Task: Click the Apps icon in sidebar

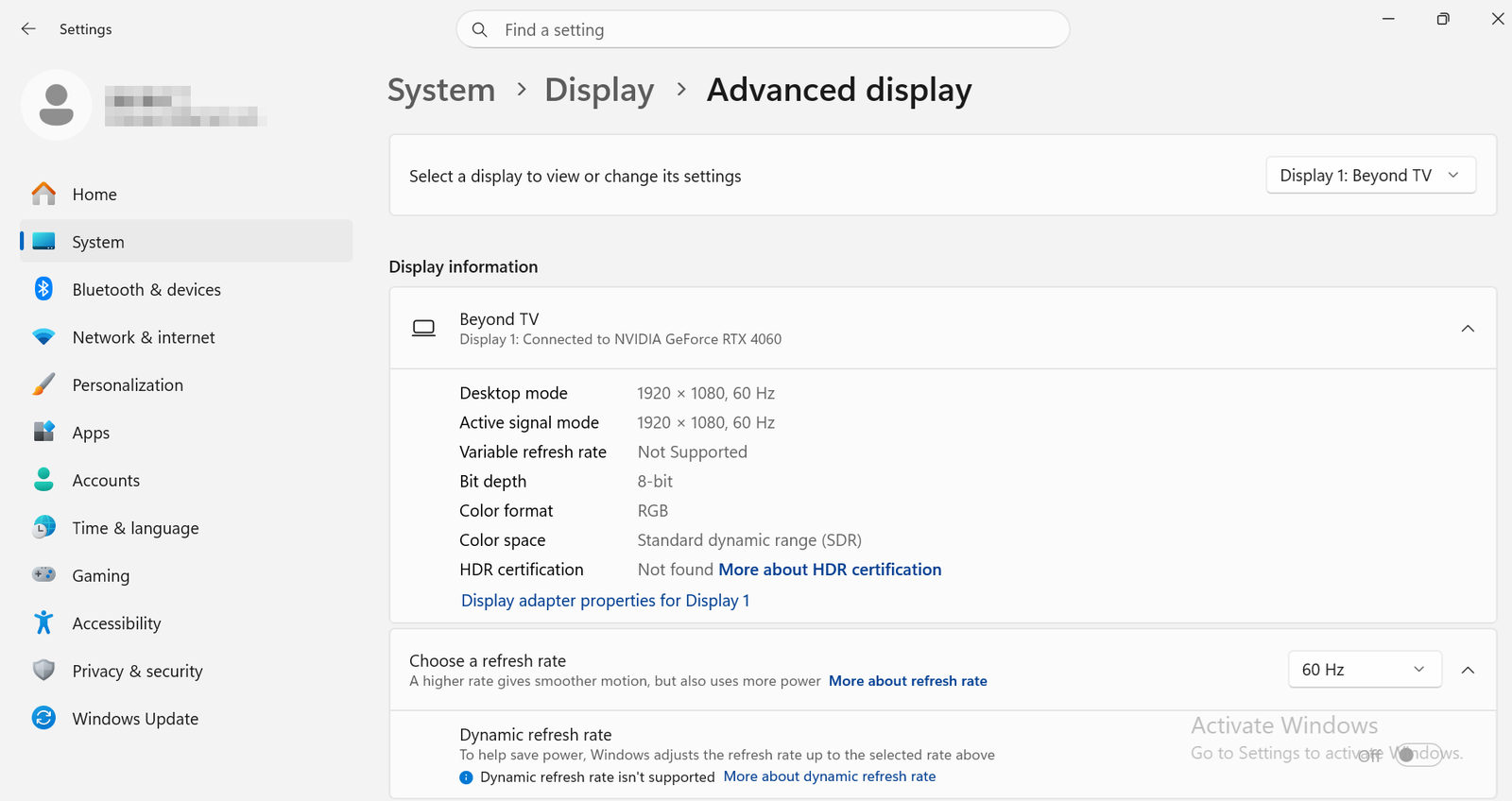Action: 43,433
